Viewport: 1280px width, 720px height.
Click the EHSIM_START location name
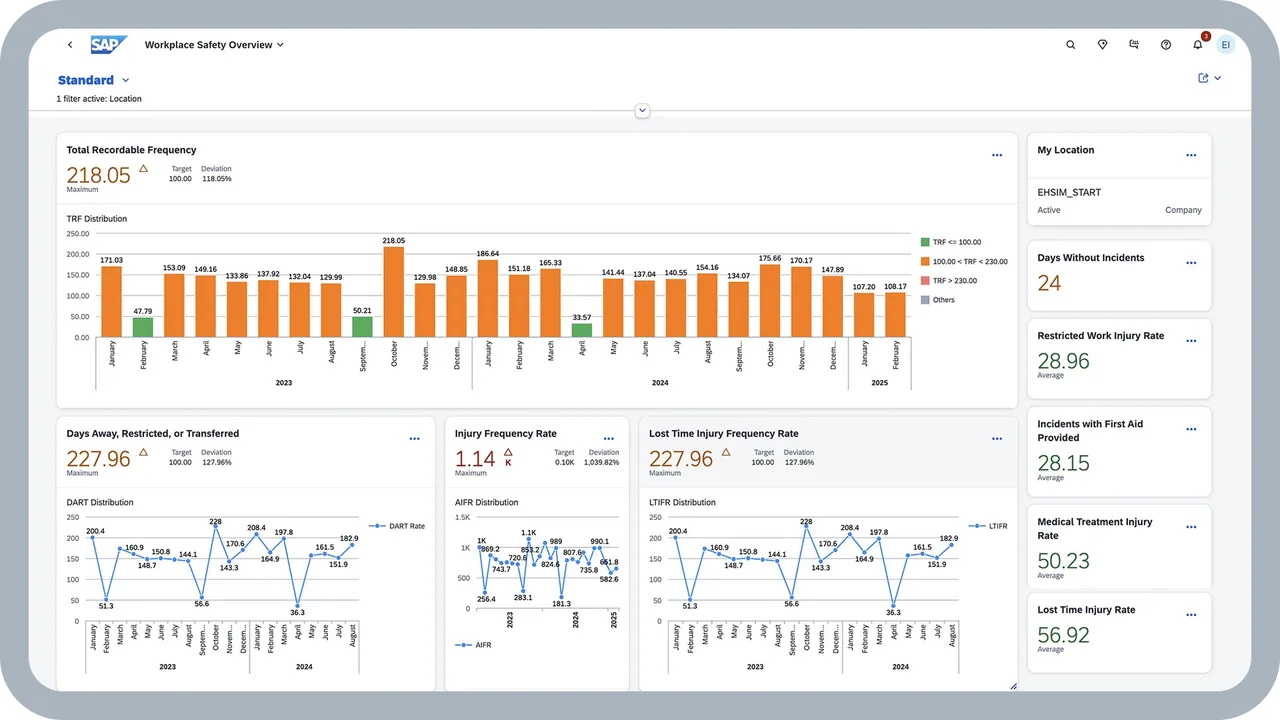coord(1069,192)
